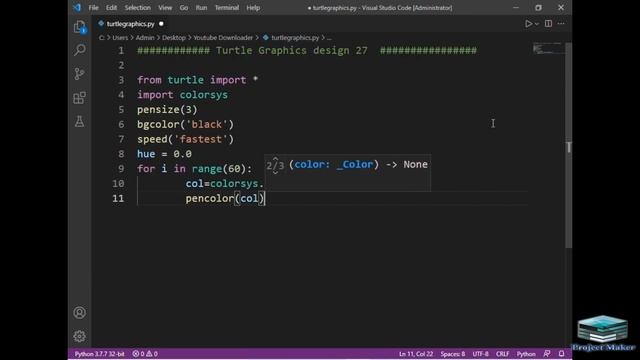Open the Manage gear icon

point(80,336)
